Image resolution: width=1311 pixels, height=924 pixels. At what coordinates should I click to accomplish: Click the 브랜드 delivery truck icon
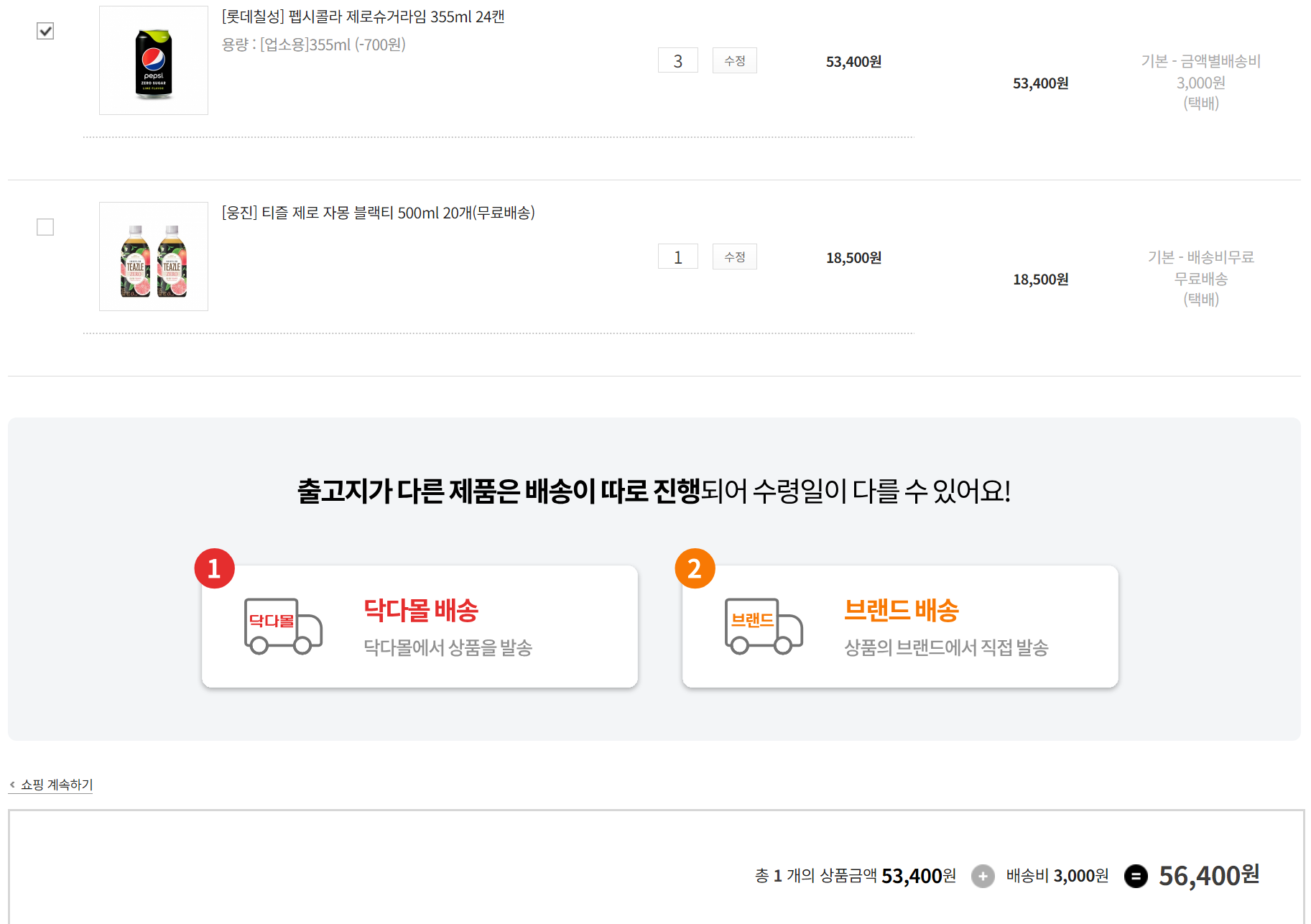[x=764, y=626]
